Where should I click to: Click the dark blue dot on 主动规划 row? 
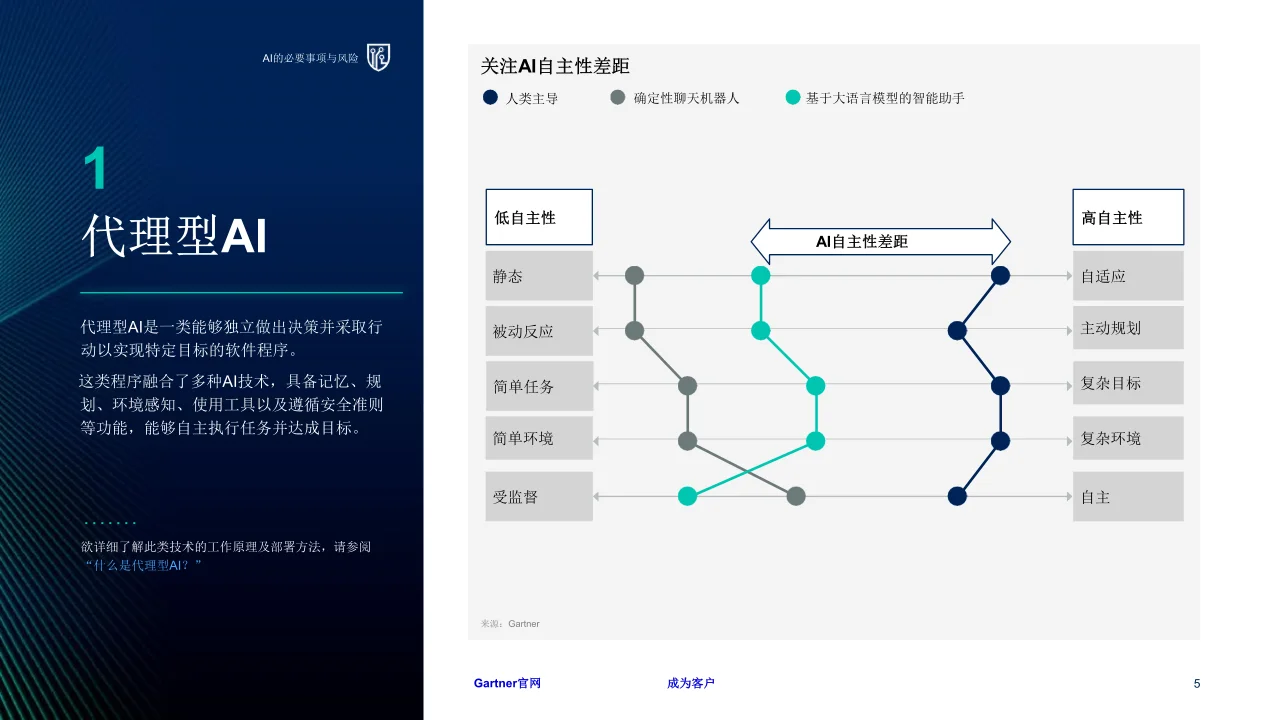[957, 330]
